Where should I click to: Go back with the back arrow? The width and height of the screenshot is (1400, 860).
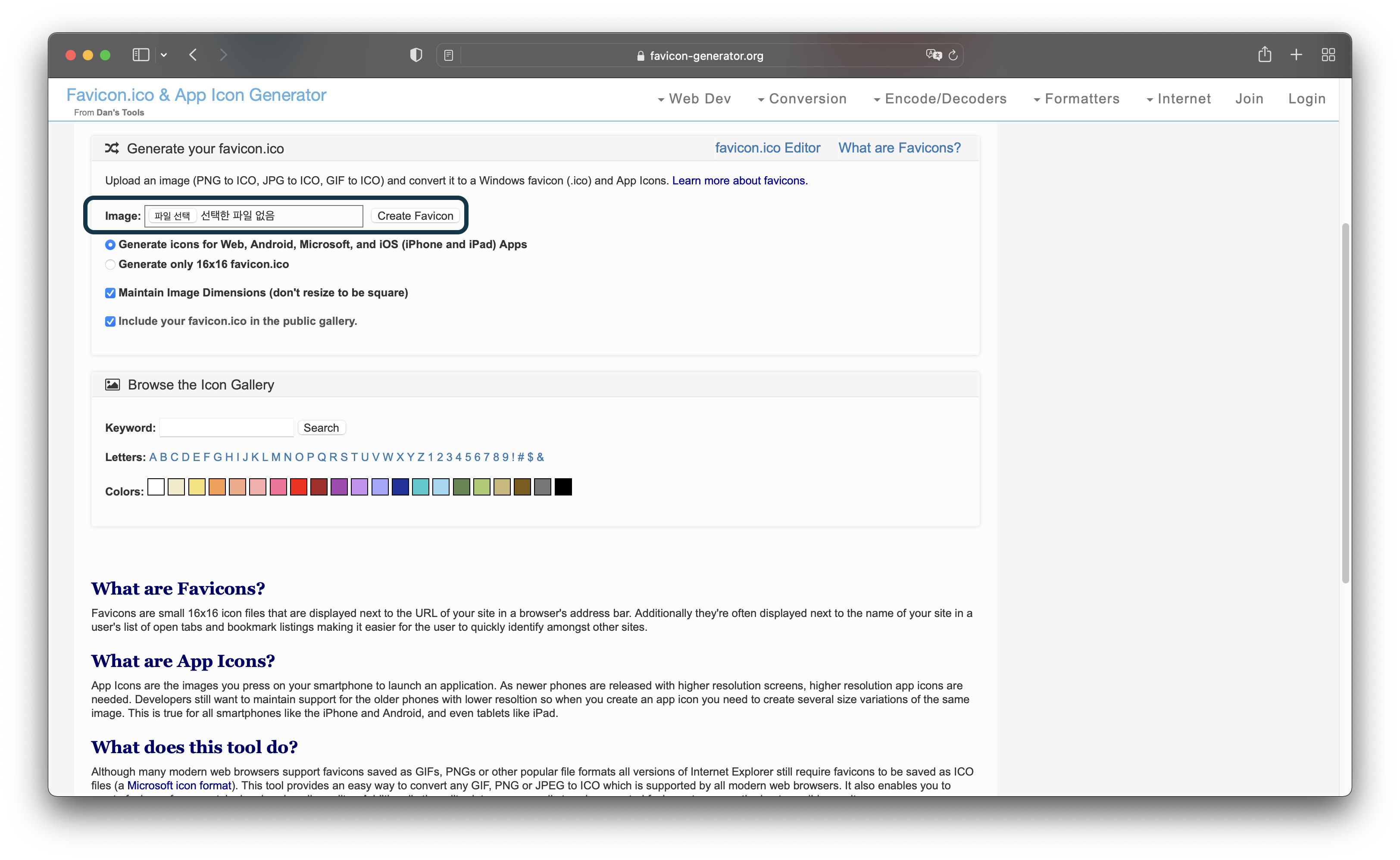194,55
